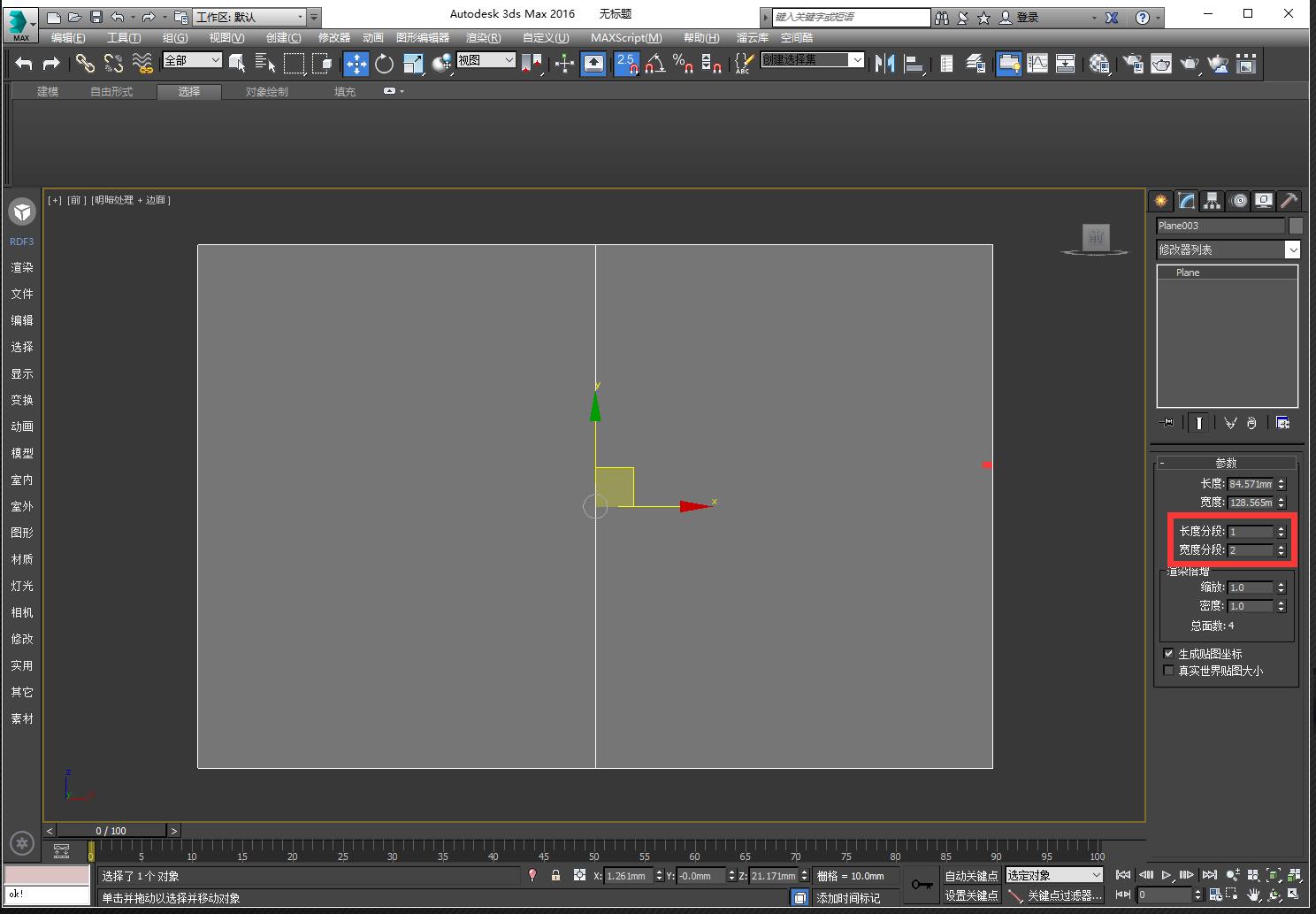Image resolution: width=1316 pixels, height=914 pixels.
Task: Click the Mirror tool icon
Action: click(x=884, y=63)
